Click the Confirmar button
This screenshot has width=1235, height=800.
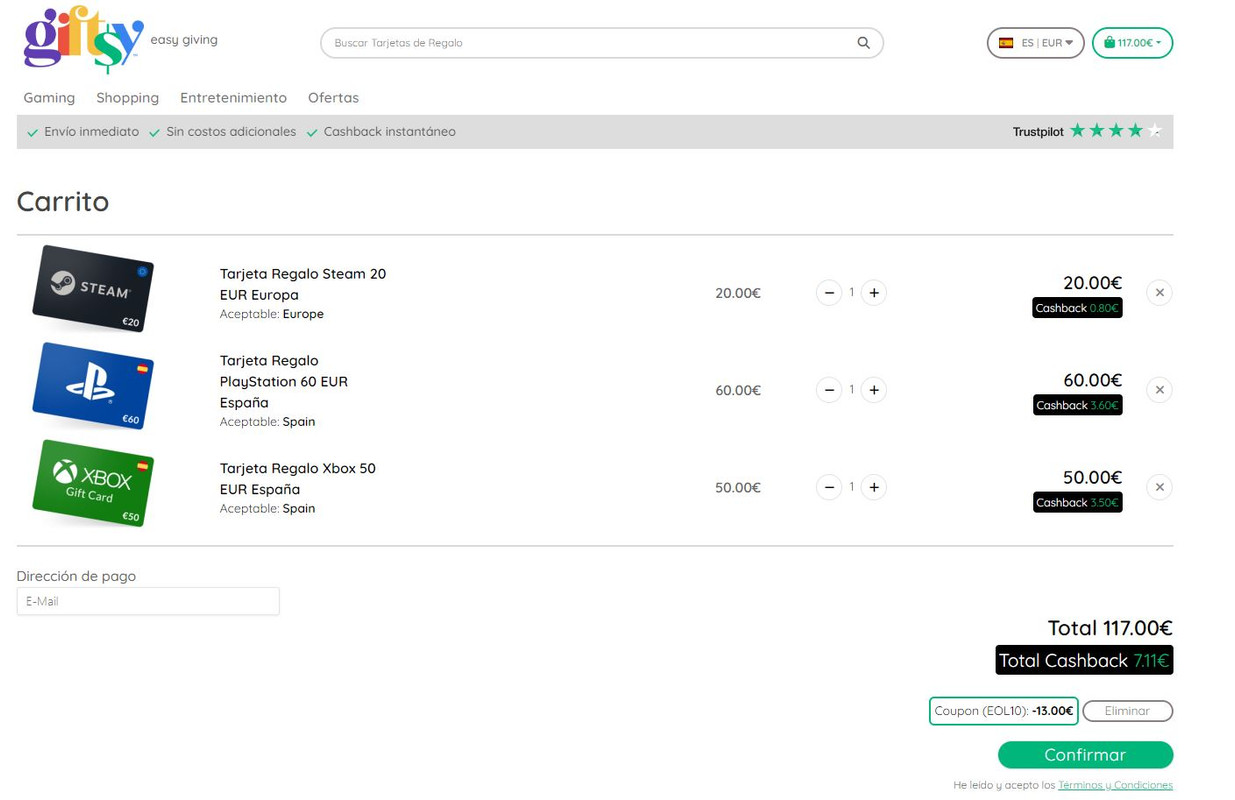click(1085, 755)
